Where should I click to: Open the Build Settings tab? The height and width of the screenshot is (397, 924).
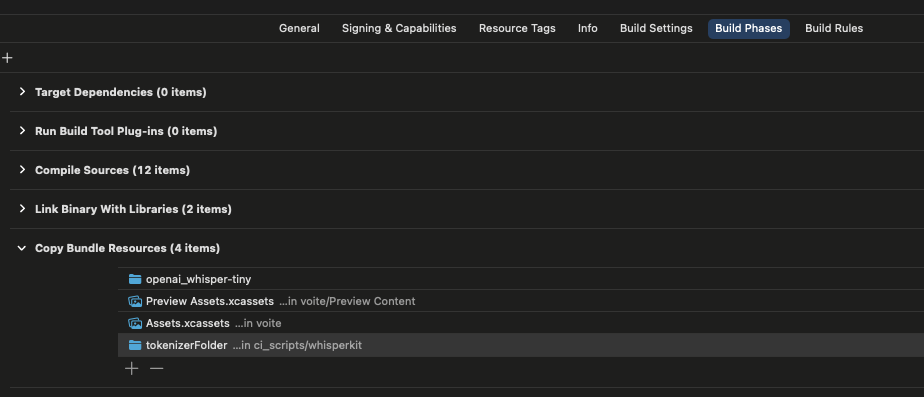click(x=656, y=28)
